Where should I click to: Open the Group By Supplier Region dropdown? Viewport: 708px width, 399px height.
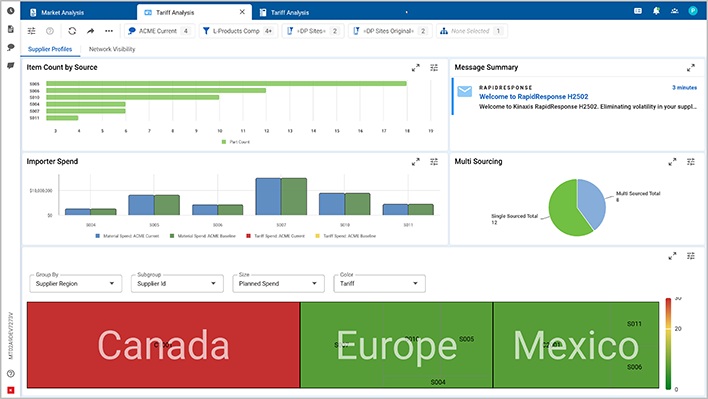point(76,283)
